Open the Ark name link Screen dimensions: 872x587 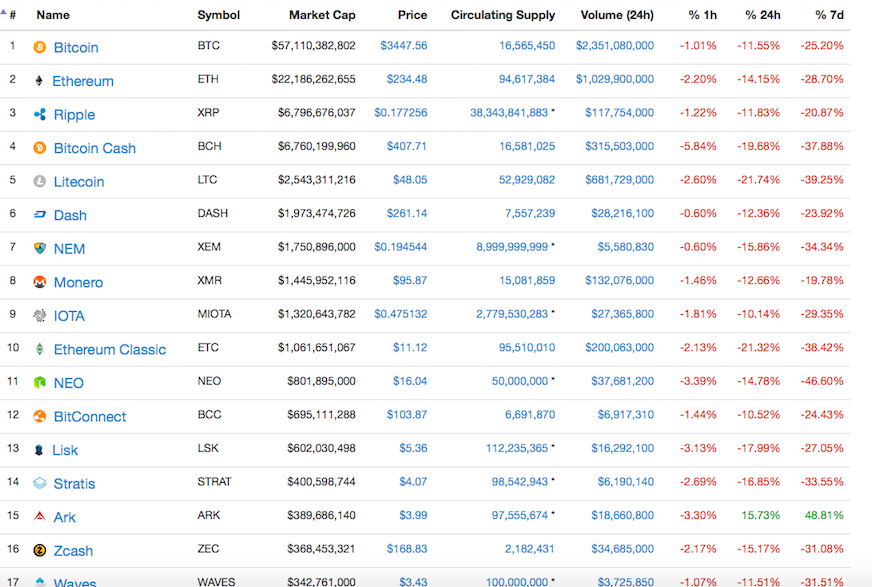click(x=65, y=518)
